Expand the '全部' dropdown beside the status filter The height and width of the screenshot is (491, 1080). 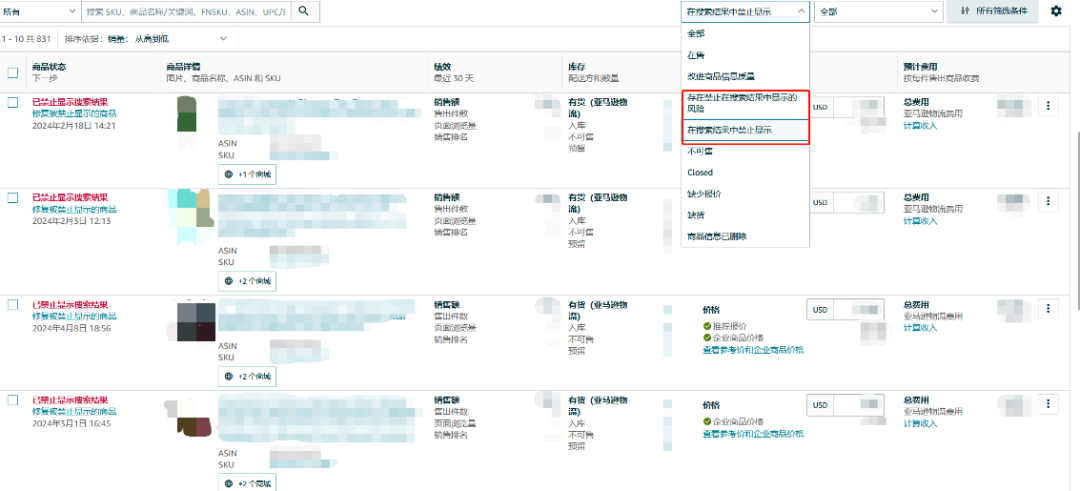[877, 11]
